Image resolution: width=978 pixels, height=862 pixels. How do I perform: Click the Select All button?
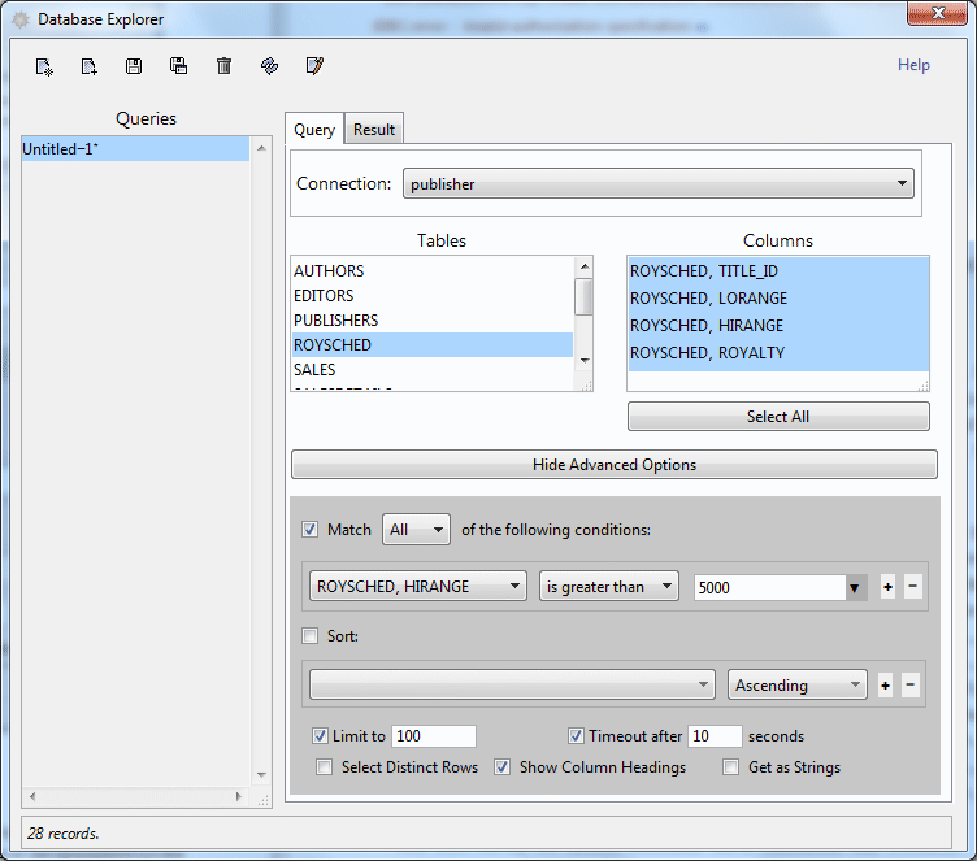click(x=778, y=417)
